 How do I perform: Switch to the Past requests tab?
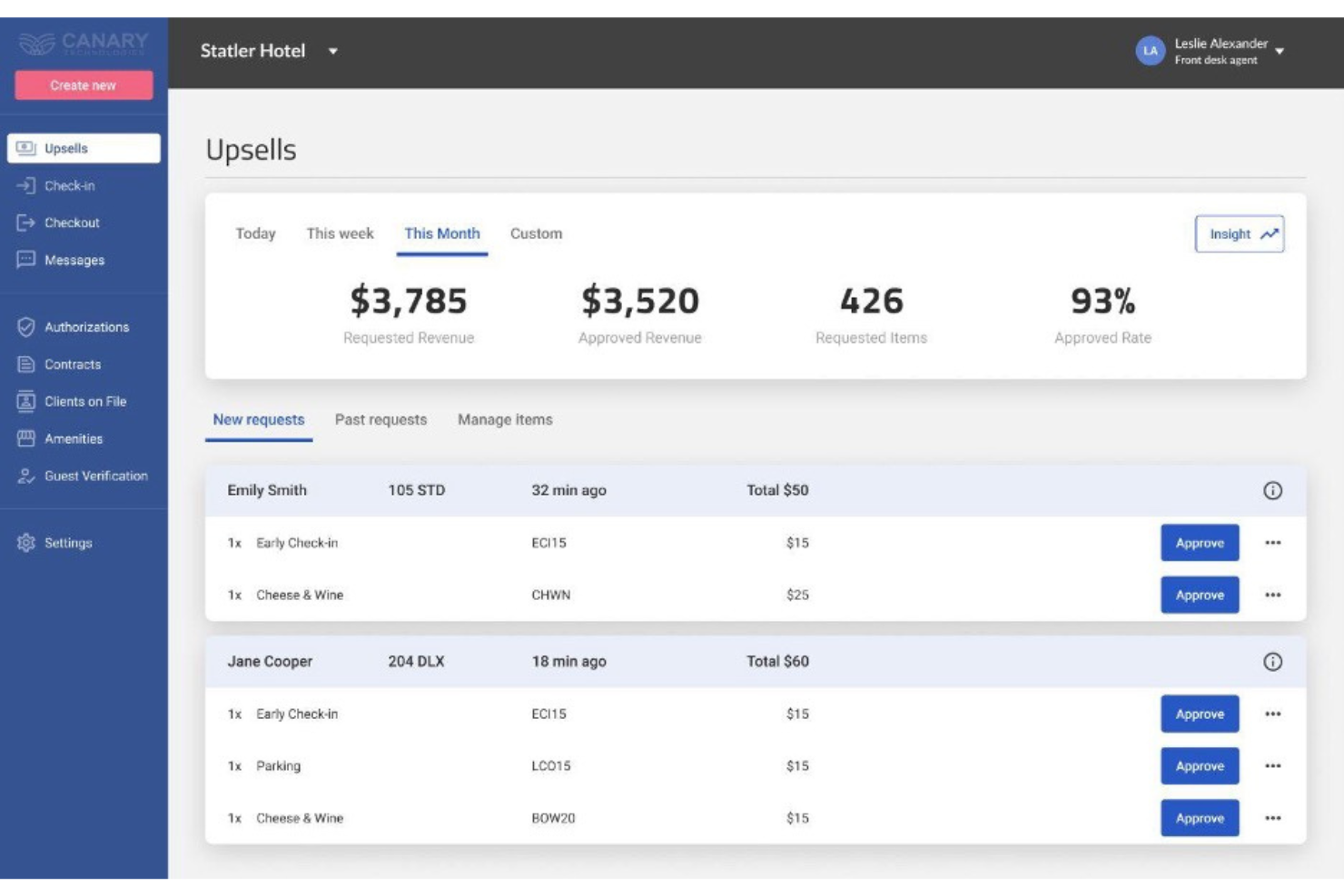click(x=380, y=419)
